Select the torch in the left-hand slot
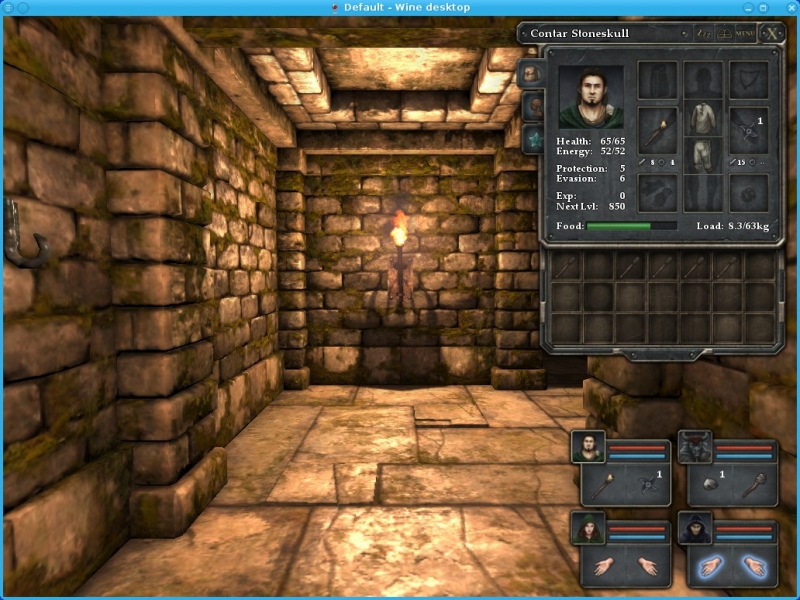This screenshot has width=800, height=600. (657, 131)
